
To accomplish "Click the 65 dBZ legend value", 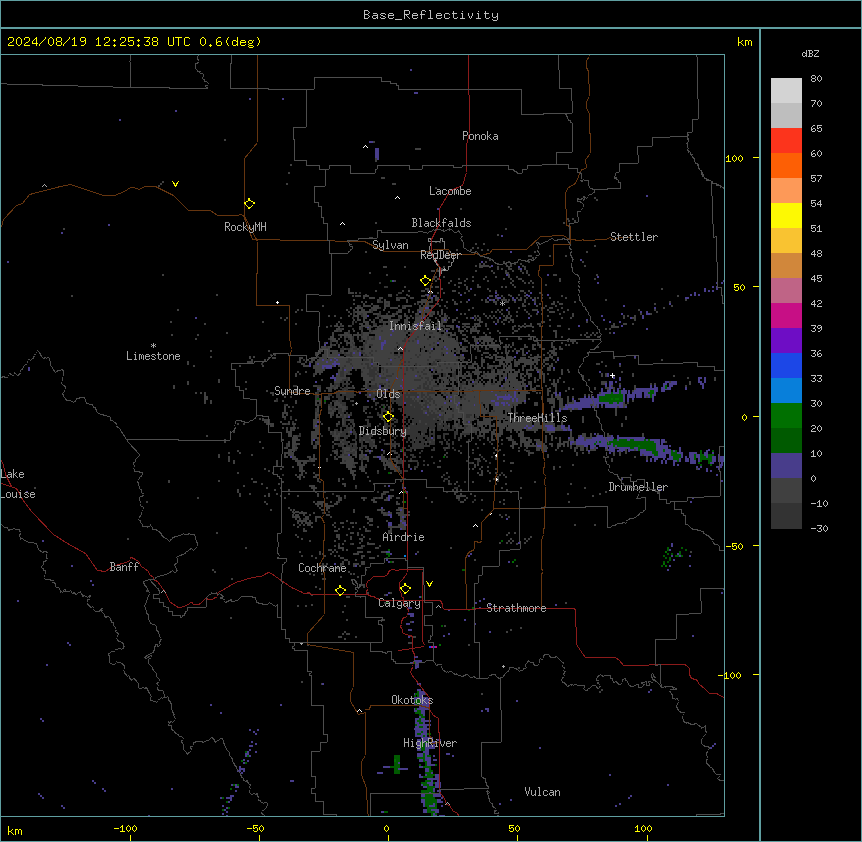I will (x=816, y=129).
